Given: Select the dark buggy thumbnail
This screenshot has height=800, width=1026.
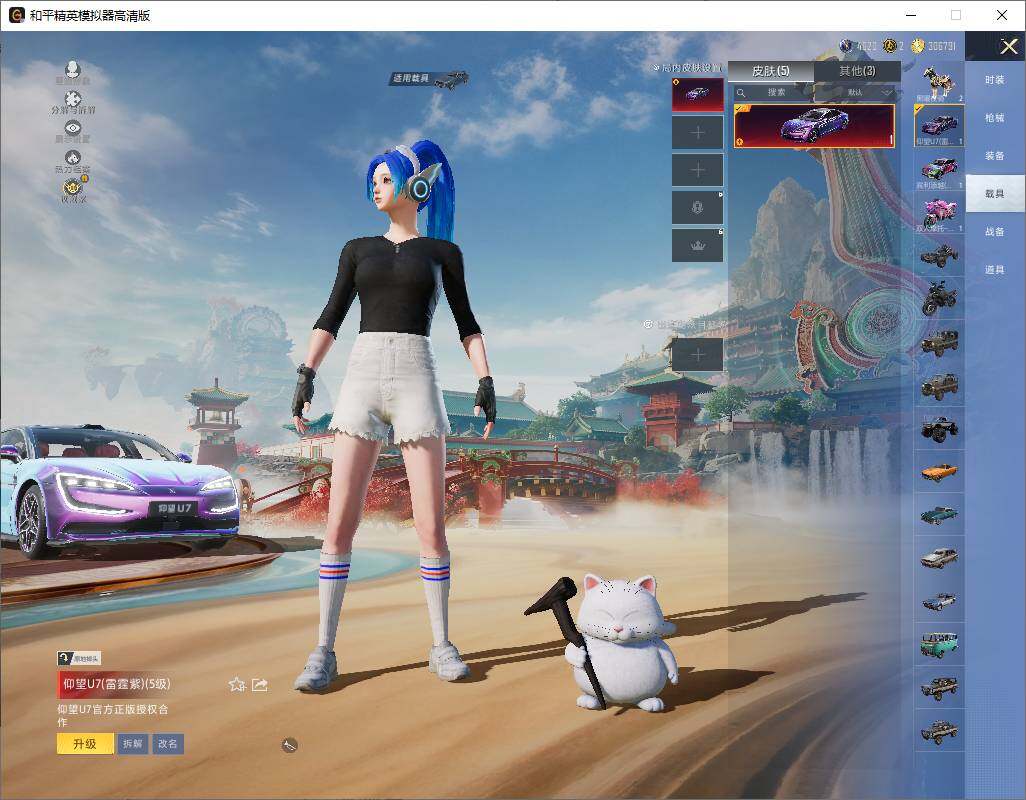Looking at the screenshot, I should coord(939,256).
